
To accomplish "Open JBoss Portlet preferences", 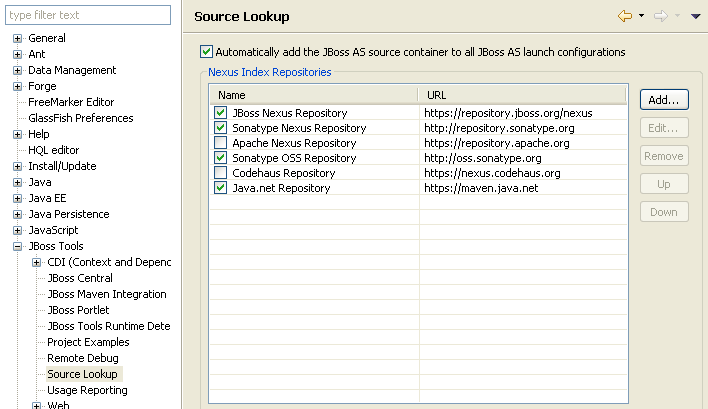I will pos(78,310).
